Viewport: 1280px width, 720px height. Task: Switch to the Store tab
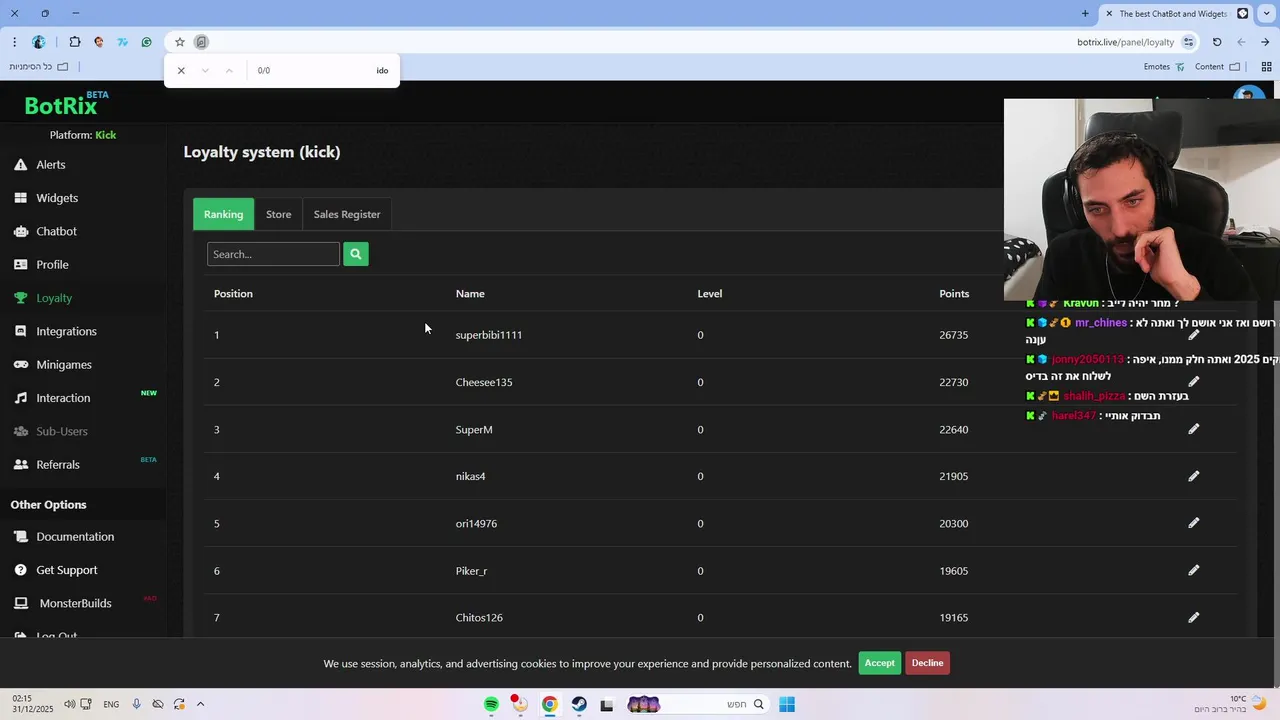tap(279, 214)
